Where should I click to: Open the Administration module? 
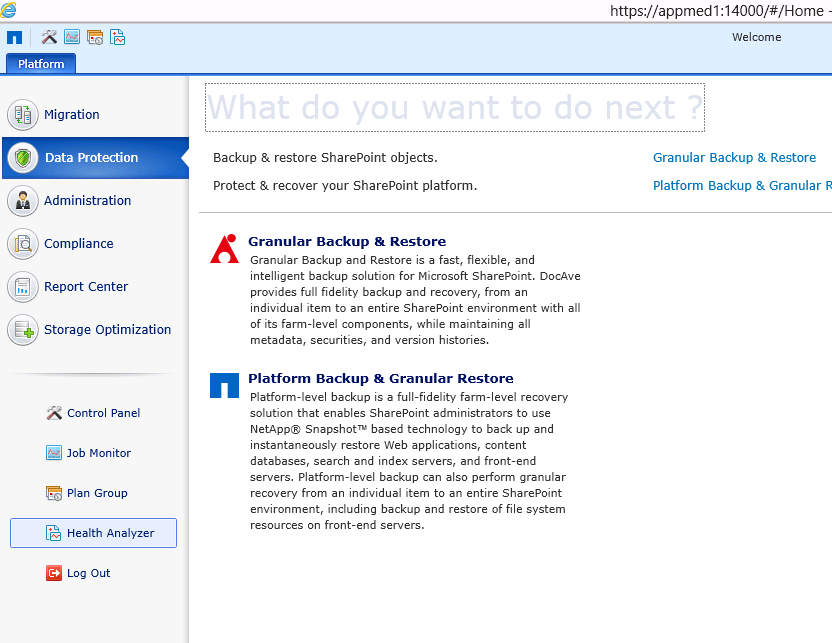tap(87, 201)
